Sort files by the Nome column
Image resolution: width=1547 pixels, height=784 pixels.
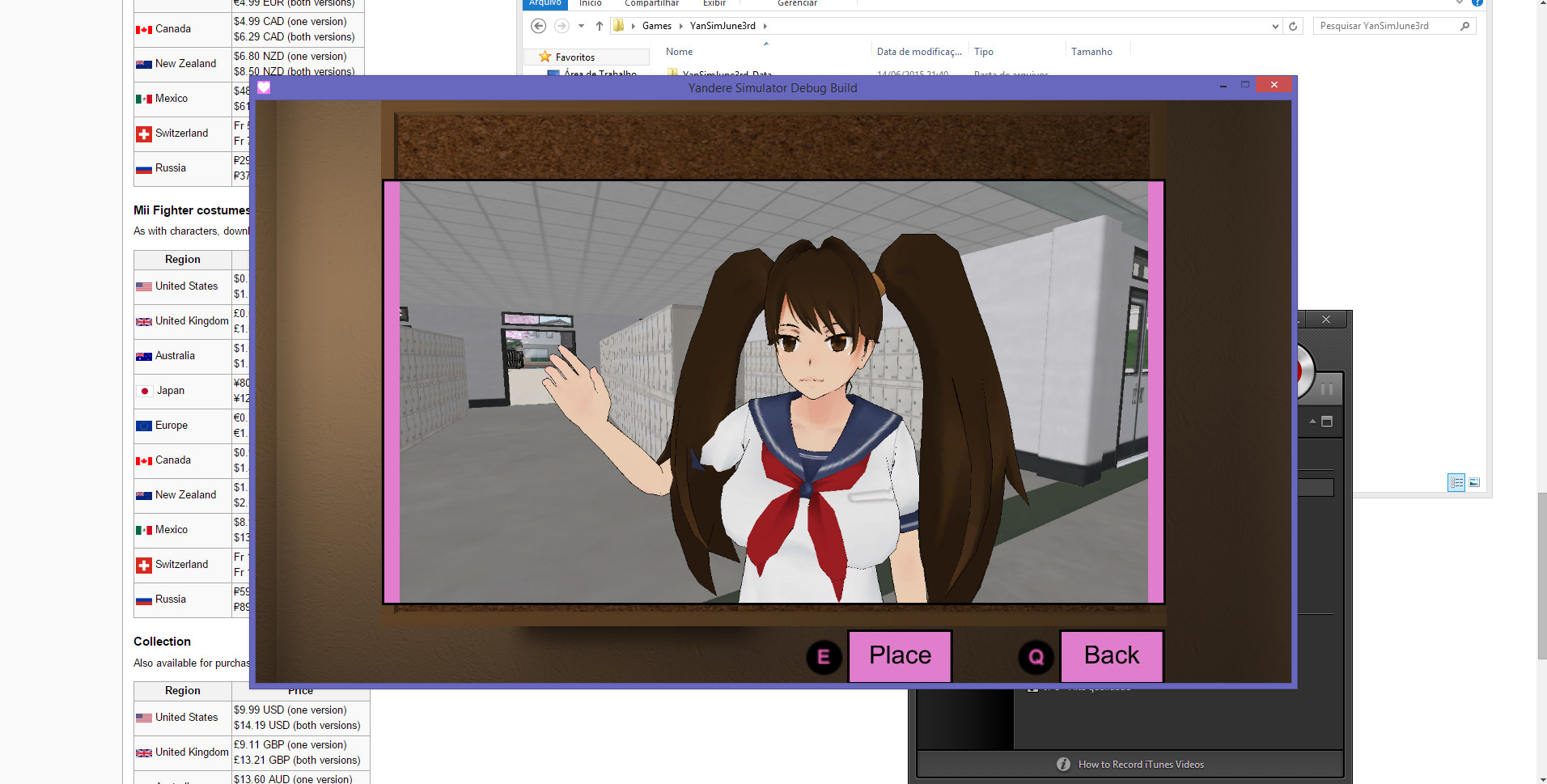[680, 52]
